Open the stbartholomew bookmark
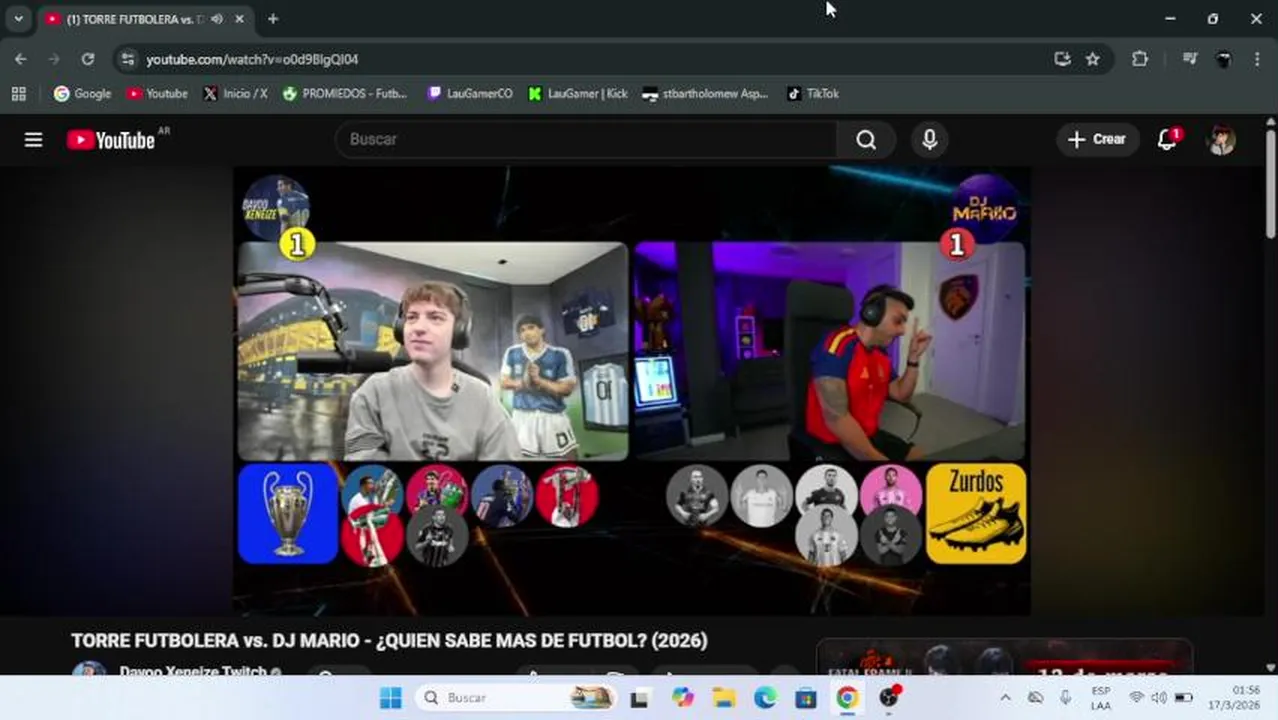 (x=705, y=94)
